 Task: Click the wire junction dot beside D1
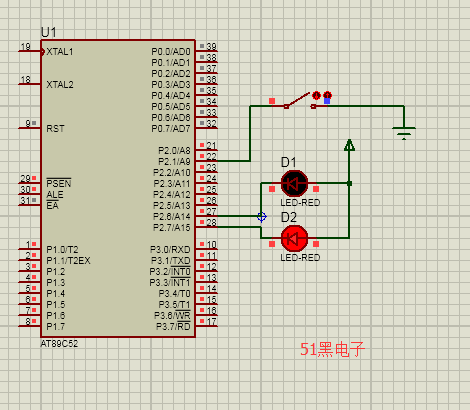349,183
